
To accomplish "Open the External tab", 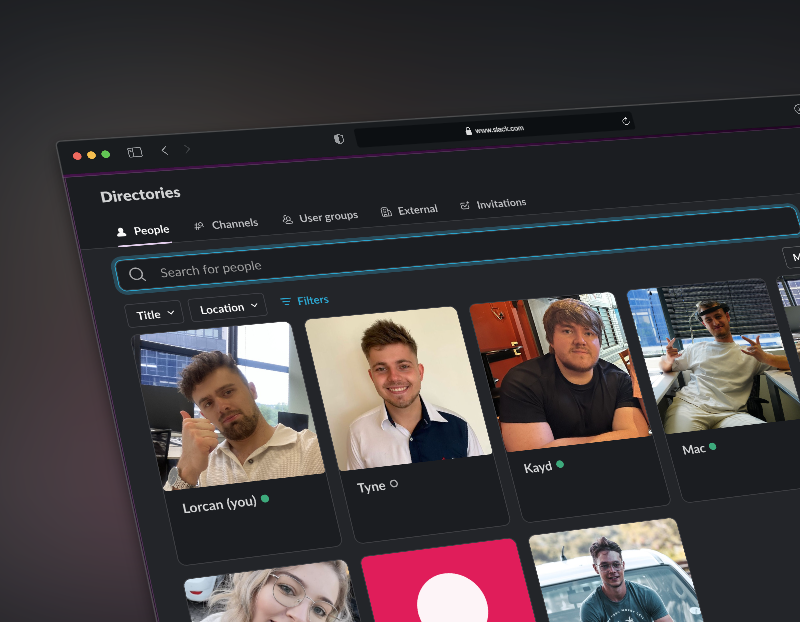I will point(409,210).
